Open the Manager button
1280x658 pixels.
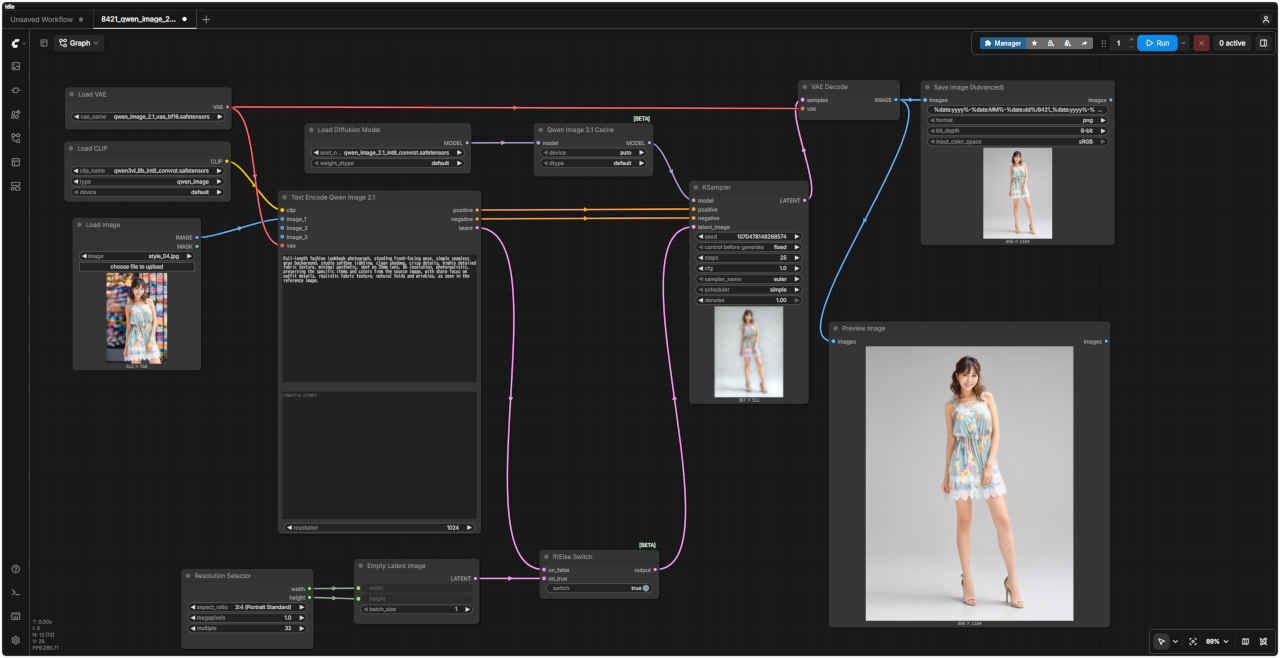click(x=1003, y=43)
